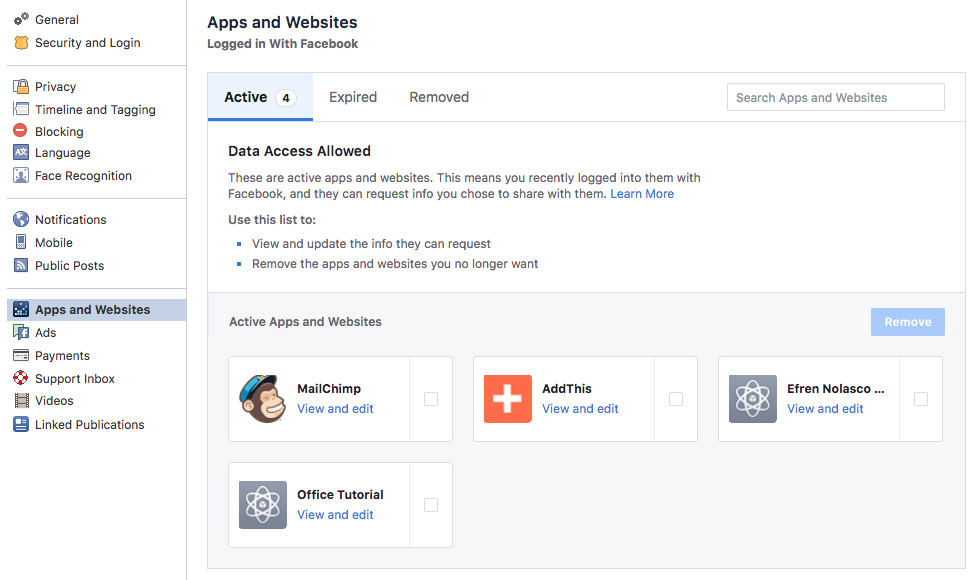The image size is (980, 580).
Task: Click the MailChimp app name
Action: [x=329, y=389]
